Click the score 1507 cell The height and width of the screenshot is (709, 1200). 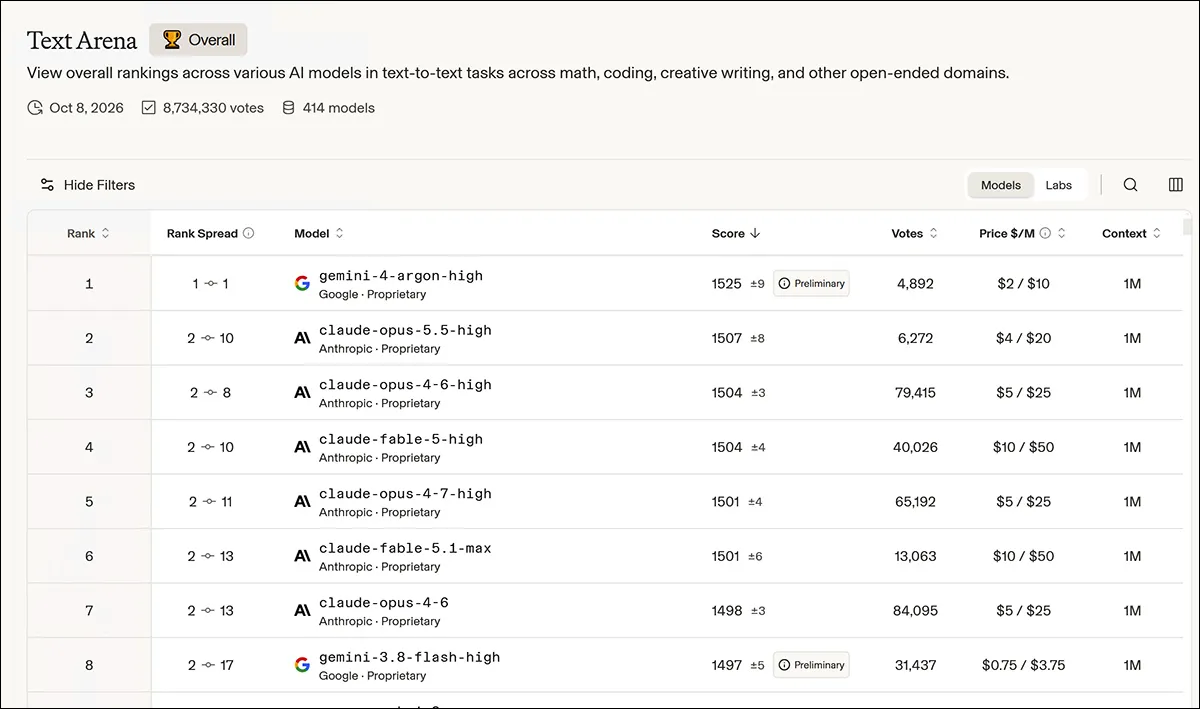click(726, 338)
